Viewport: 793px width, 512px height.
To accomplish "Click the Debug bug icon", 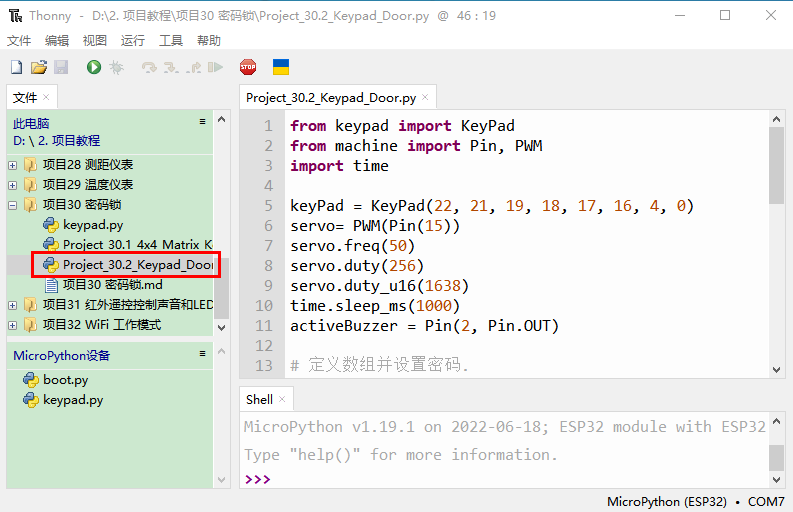I will [116, 67].
